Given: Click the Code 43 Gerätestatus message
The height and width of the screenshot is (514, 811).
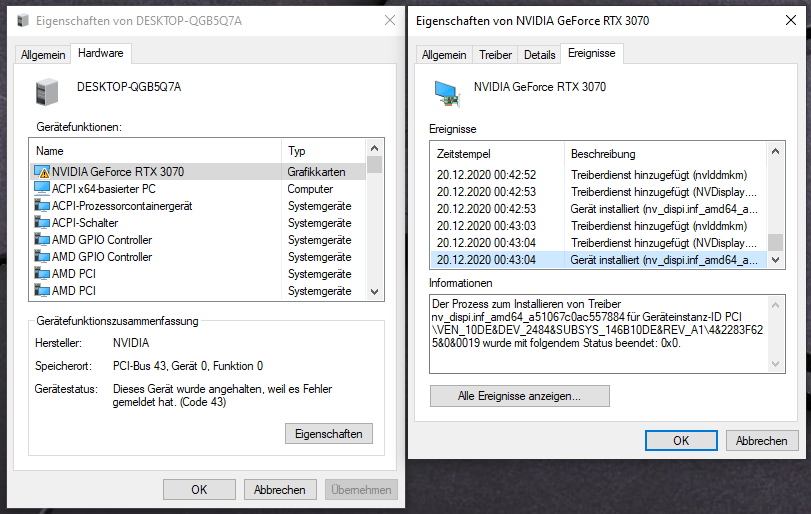Looking at the screenshot, I should (x=222, y=396).
